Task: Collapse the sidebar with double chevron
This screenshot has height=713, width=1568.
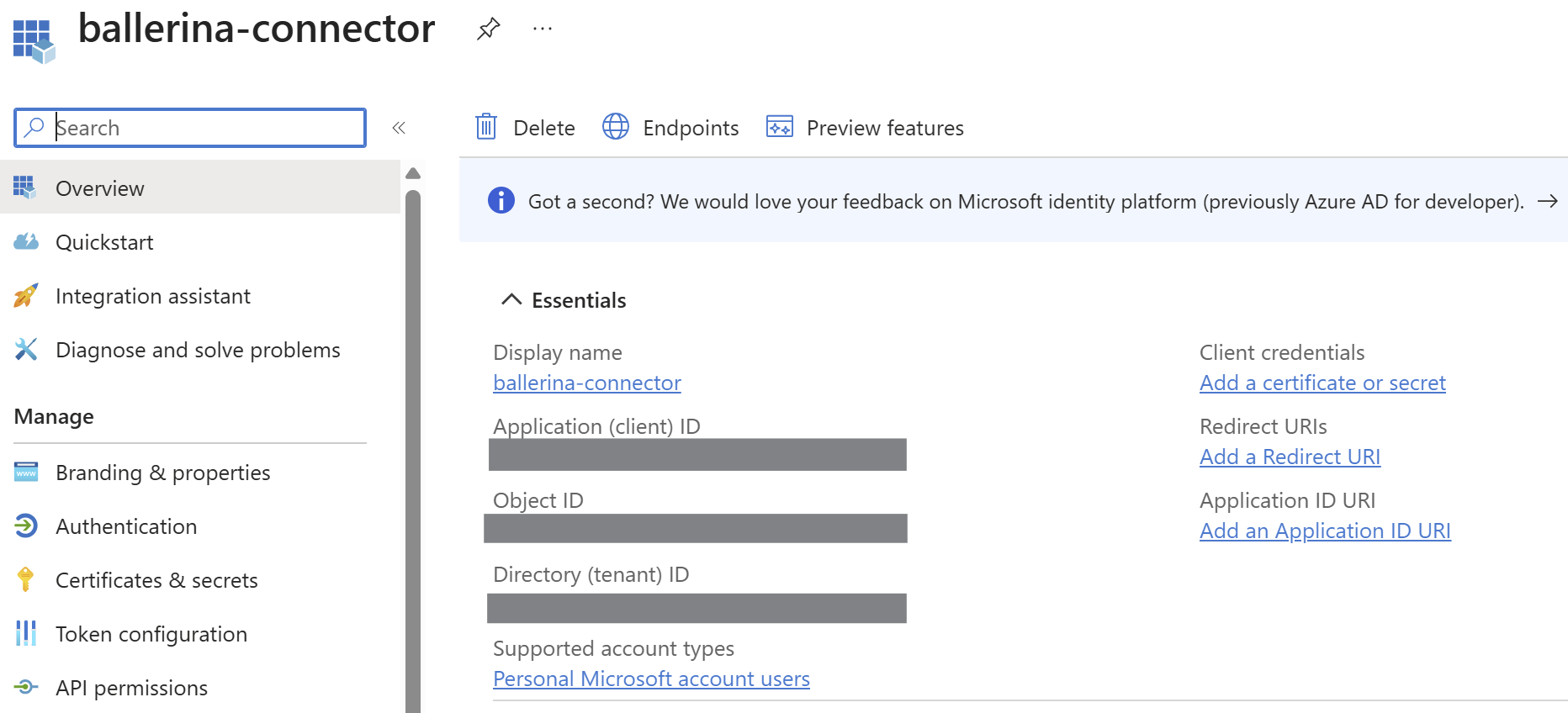Action: tap(399, 128)
